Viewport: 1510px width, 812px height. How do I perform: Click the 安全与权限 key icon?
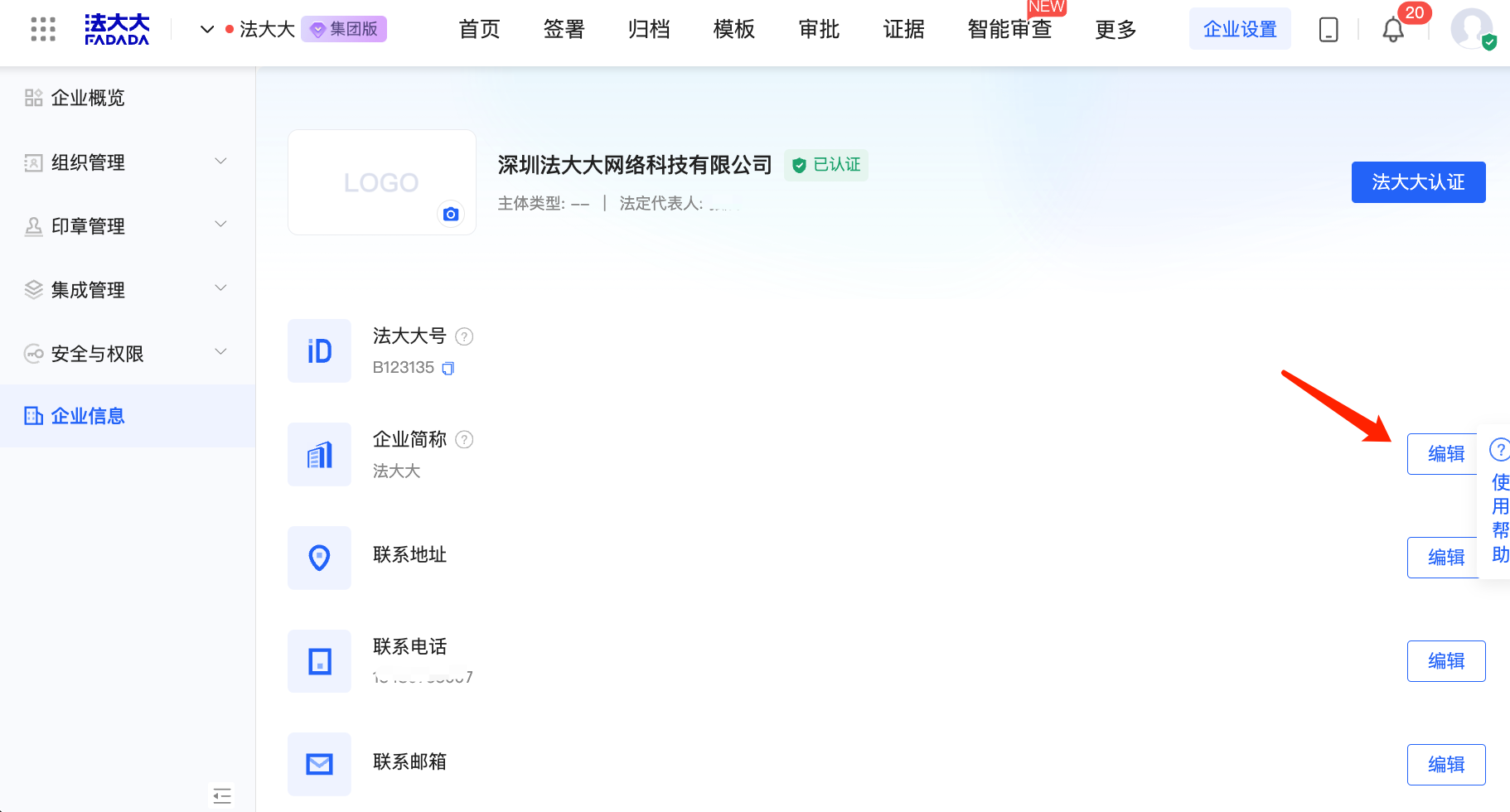click(33, 354)
